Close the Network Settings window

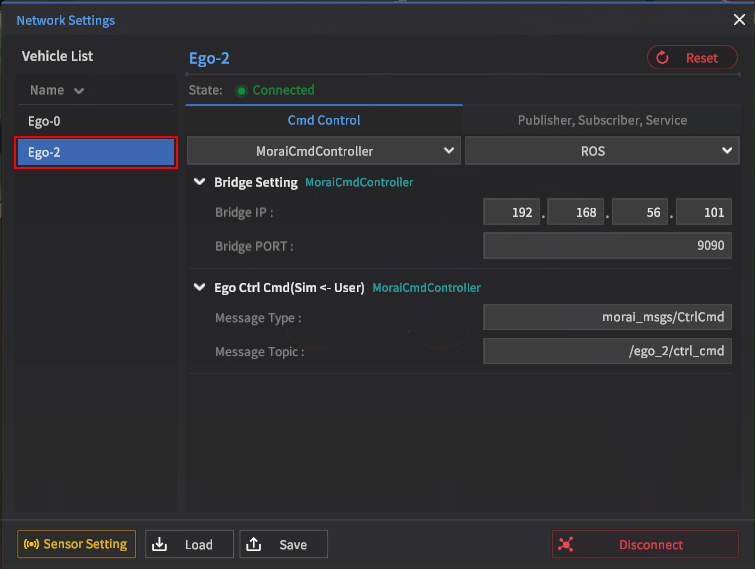click(x=739, y=19)
